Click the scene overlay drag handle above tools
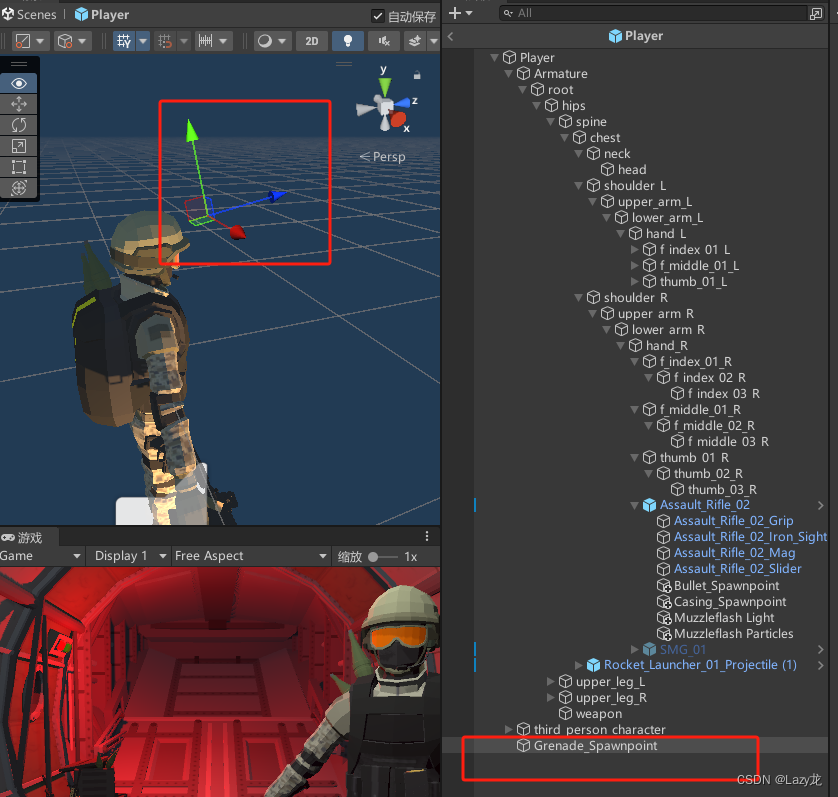The height and width of the screenshot is (797, 838). (19, 64)
